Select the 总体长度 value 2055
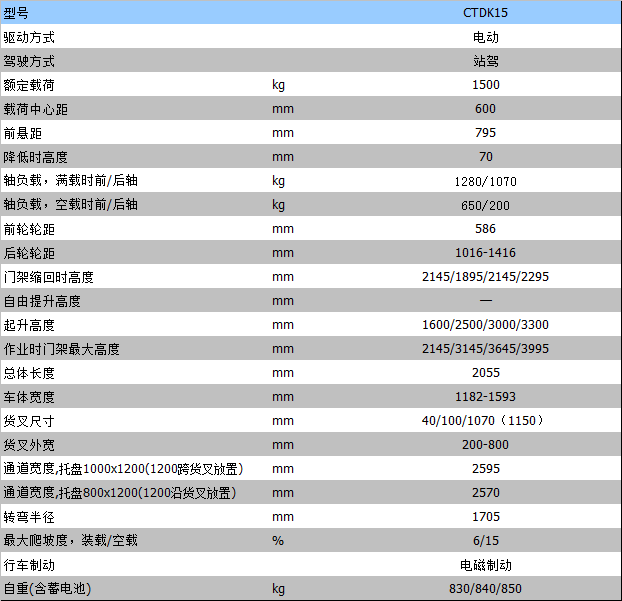 point(485,373)
